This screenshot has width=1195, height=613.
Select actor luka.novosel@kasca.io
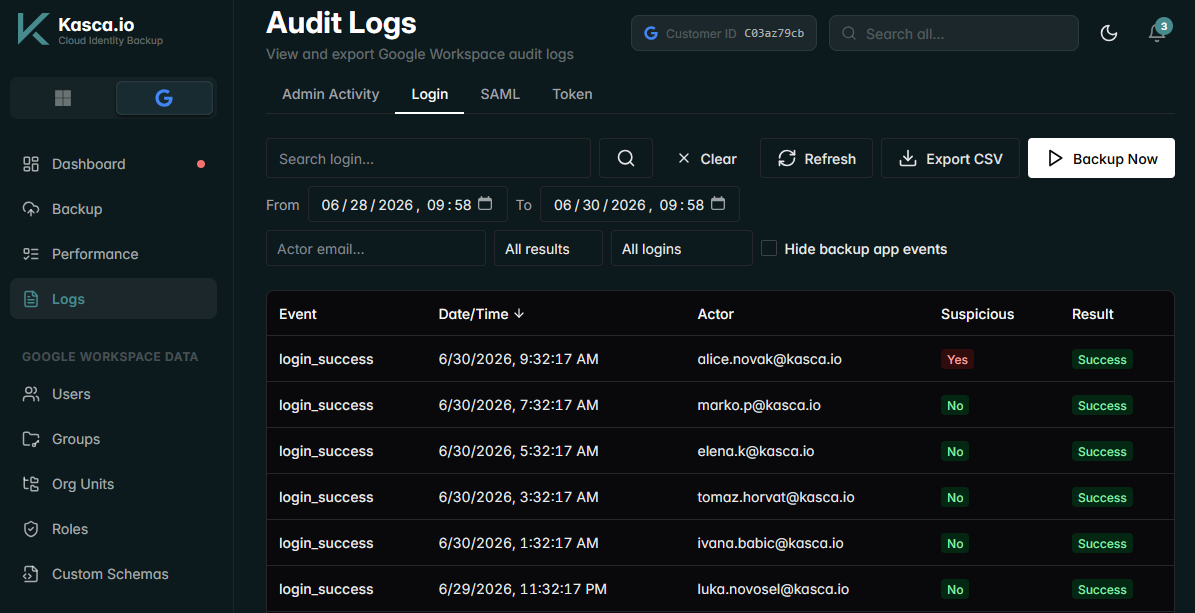pyautogui.click(x=774, y=589)
